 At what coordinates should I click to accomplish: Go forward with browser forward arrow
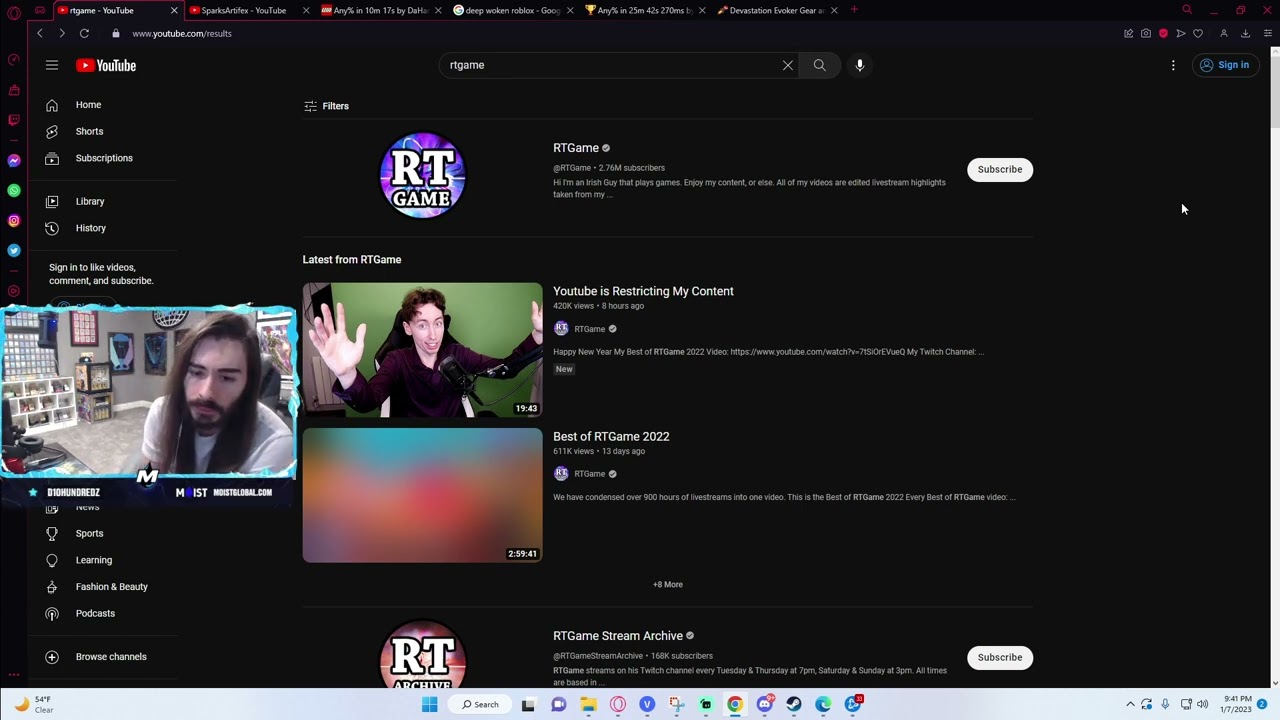(62, 33)
